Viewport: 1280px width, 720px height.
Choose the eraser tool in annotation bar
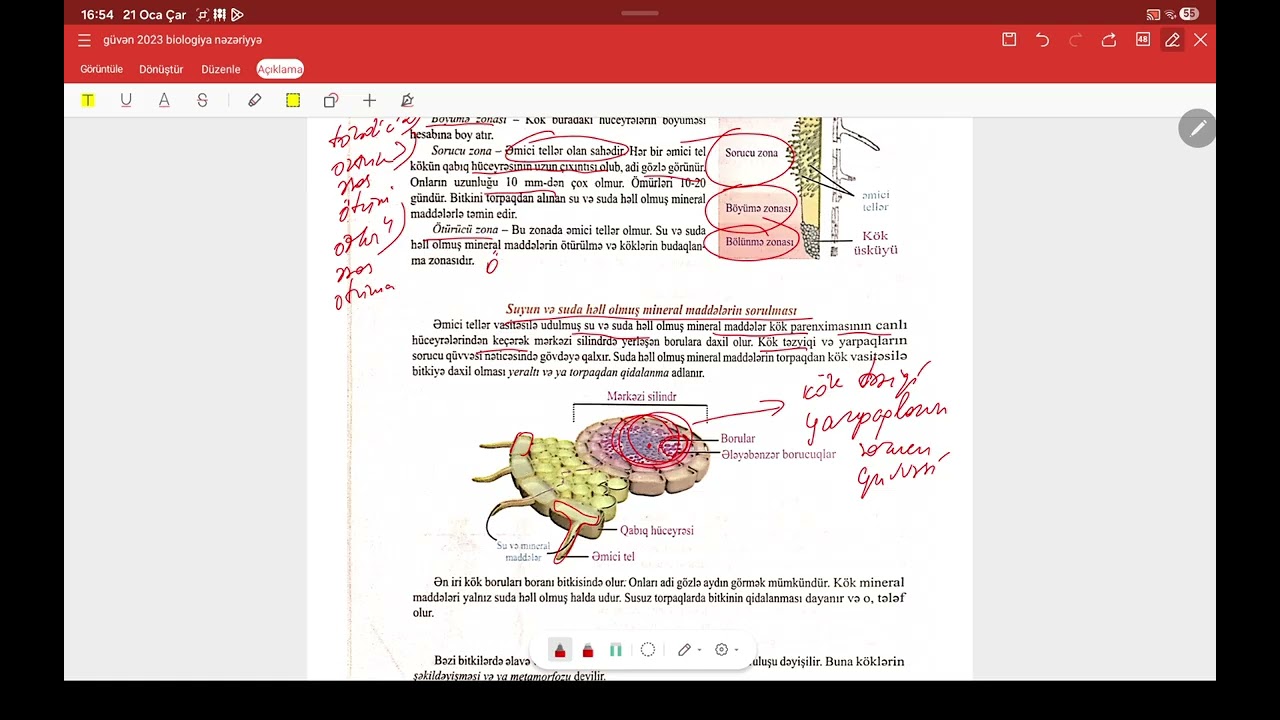click(255, 100)
